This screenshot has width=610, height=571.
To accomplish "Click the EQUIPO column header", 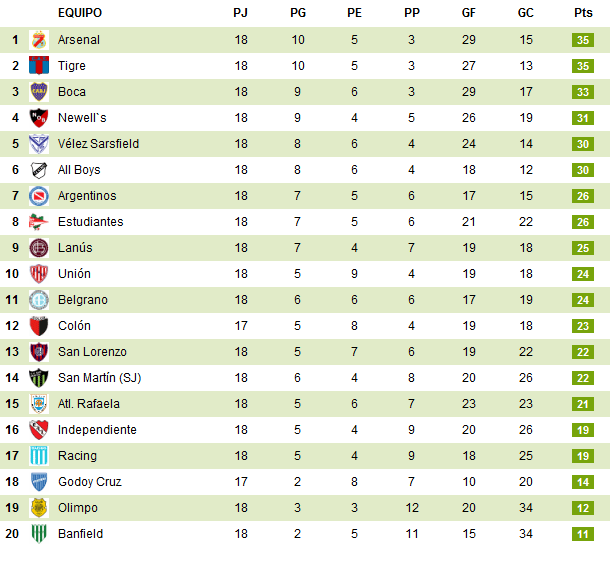I will [80, 13].
